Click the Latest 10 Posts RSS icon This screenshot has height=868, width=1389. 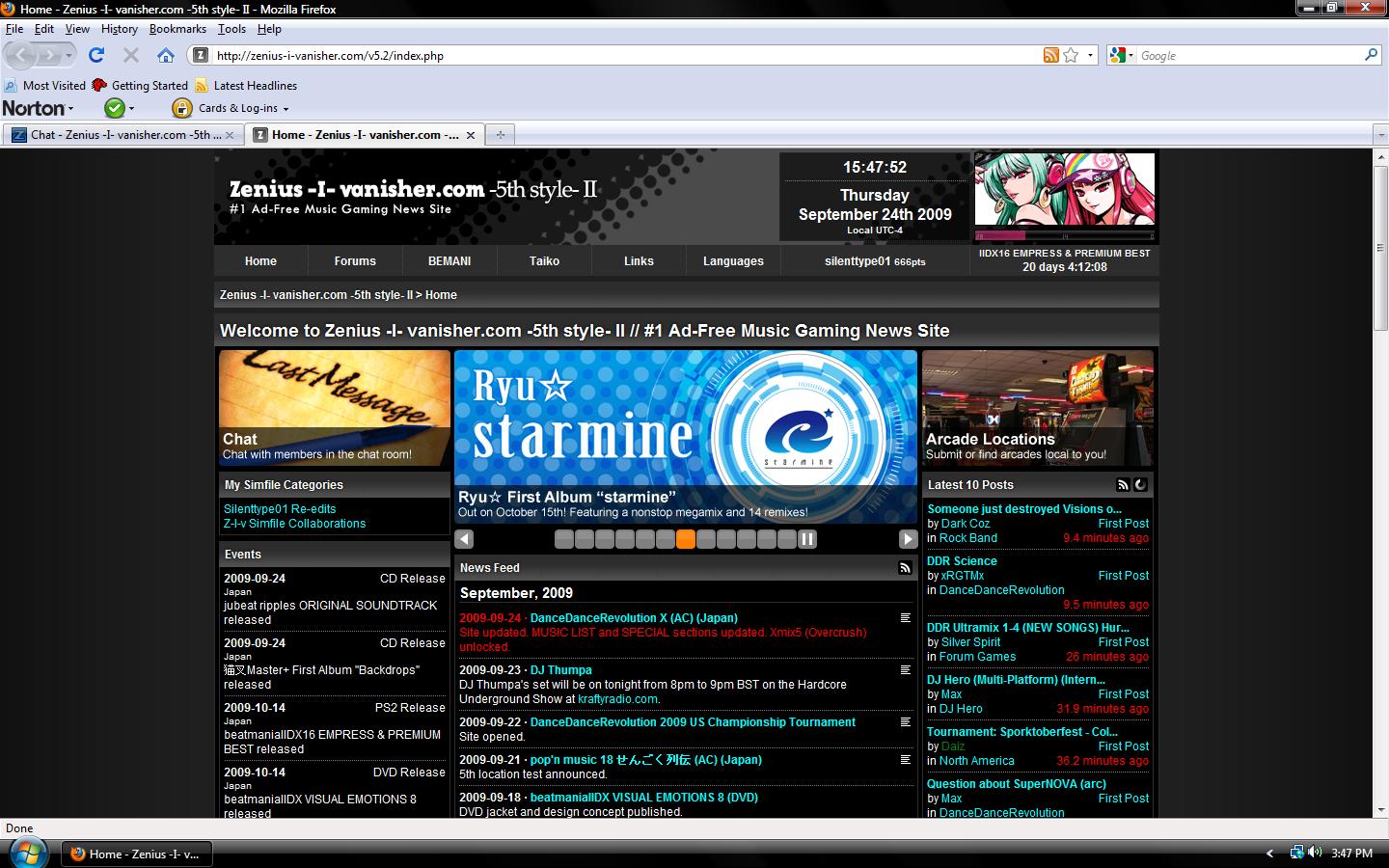coord(1123,485)
